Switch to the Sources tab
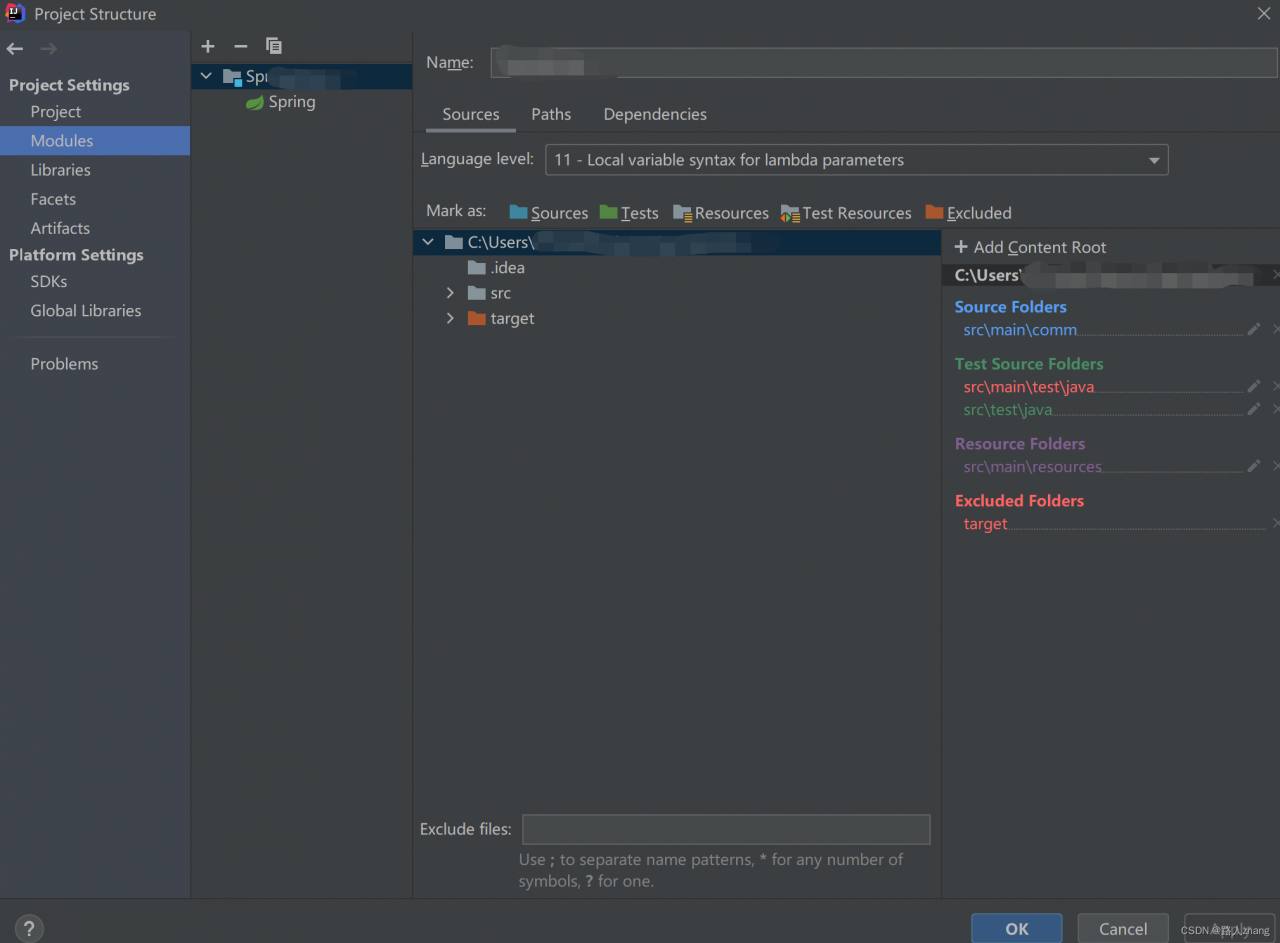This screenshot has height=943, width=1280. tap(471, 114)
